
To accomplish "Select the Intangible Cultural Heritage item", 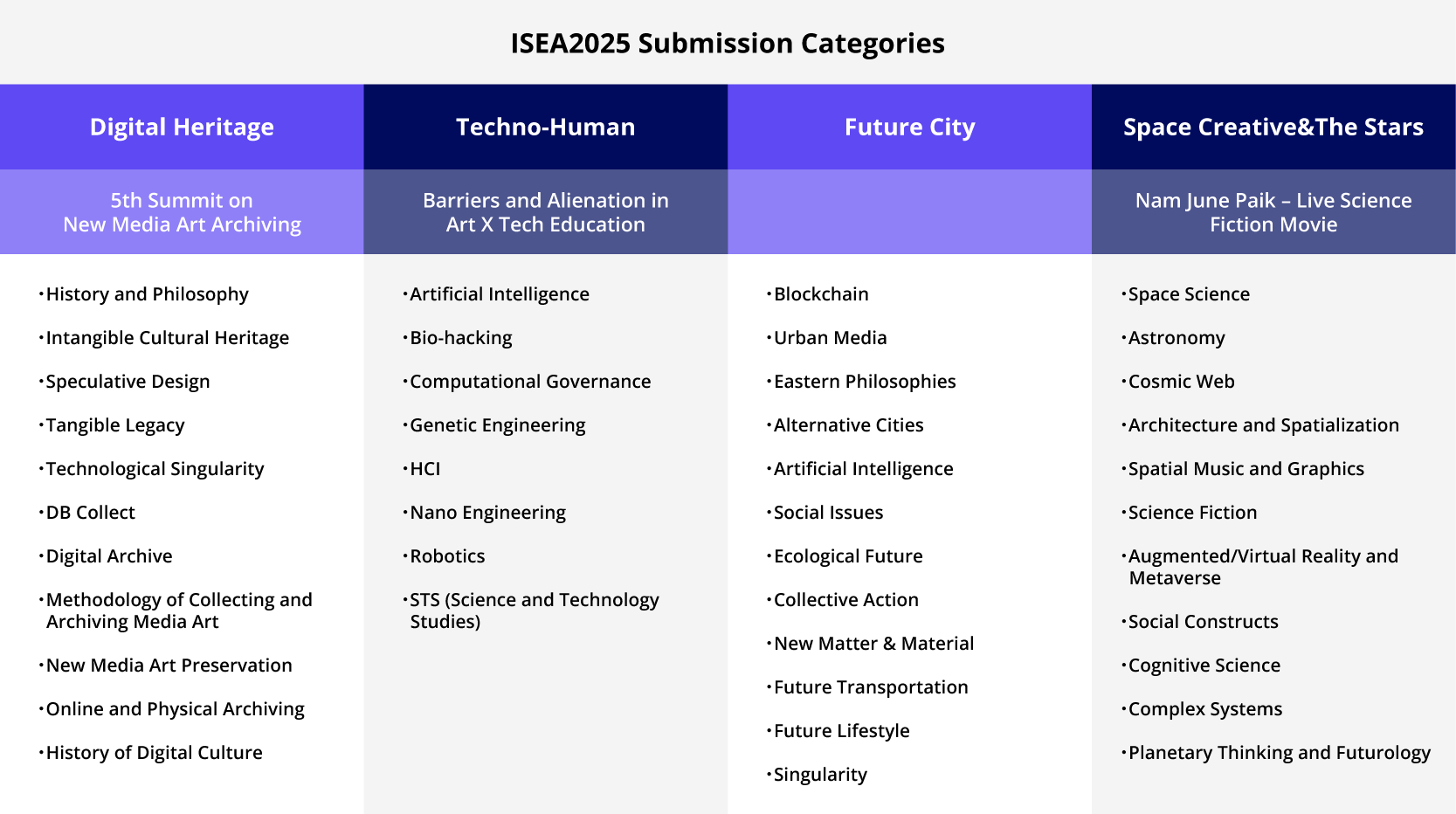I will click(167, 338).
